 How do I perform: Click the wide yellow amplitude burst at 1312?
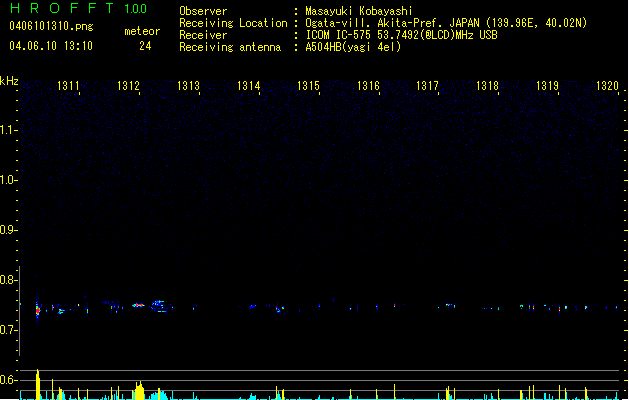click(139, 391)
